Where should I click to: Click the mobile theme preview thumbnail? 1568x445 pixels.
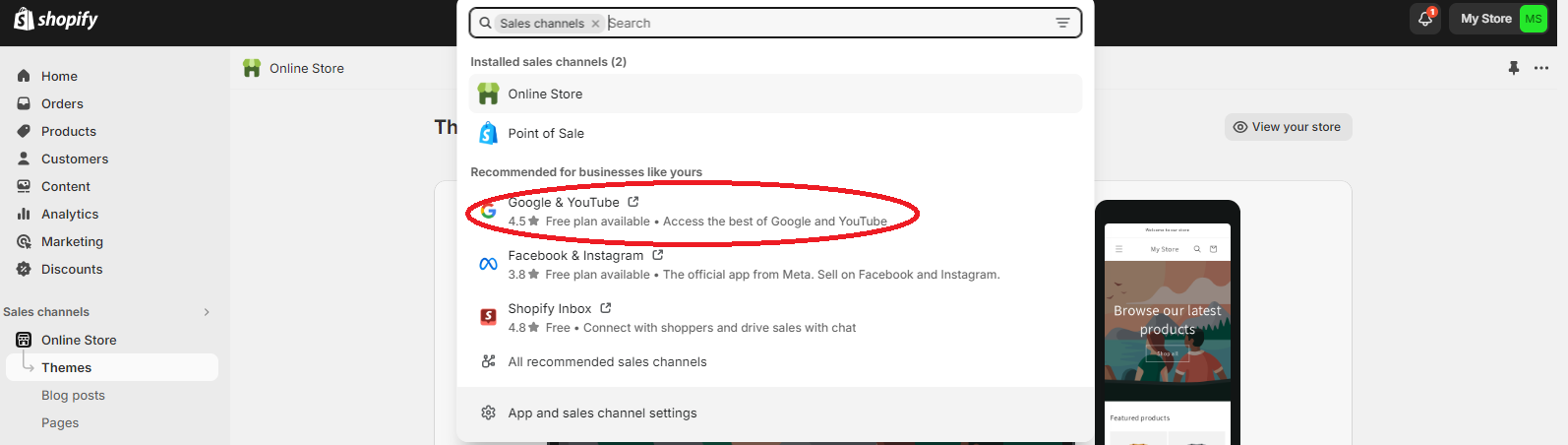pyautogui.click(x=1168, y=325)
